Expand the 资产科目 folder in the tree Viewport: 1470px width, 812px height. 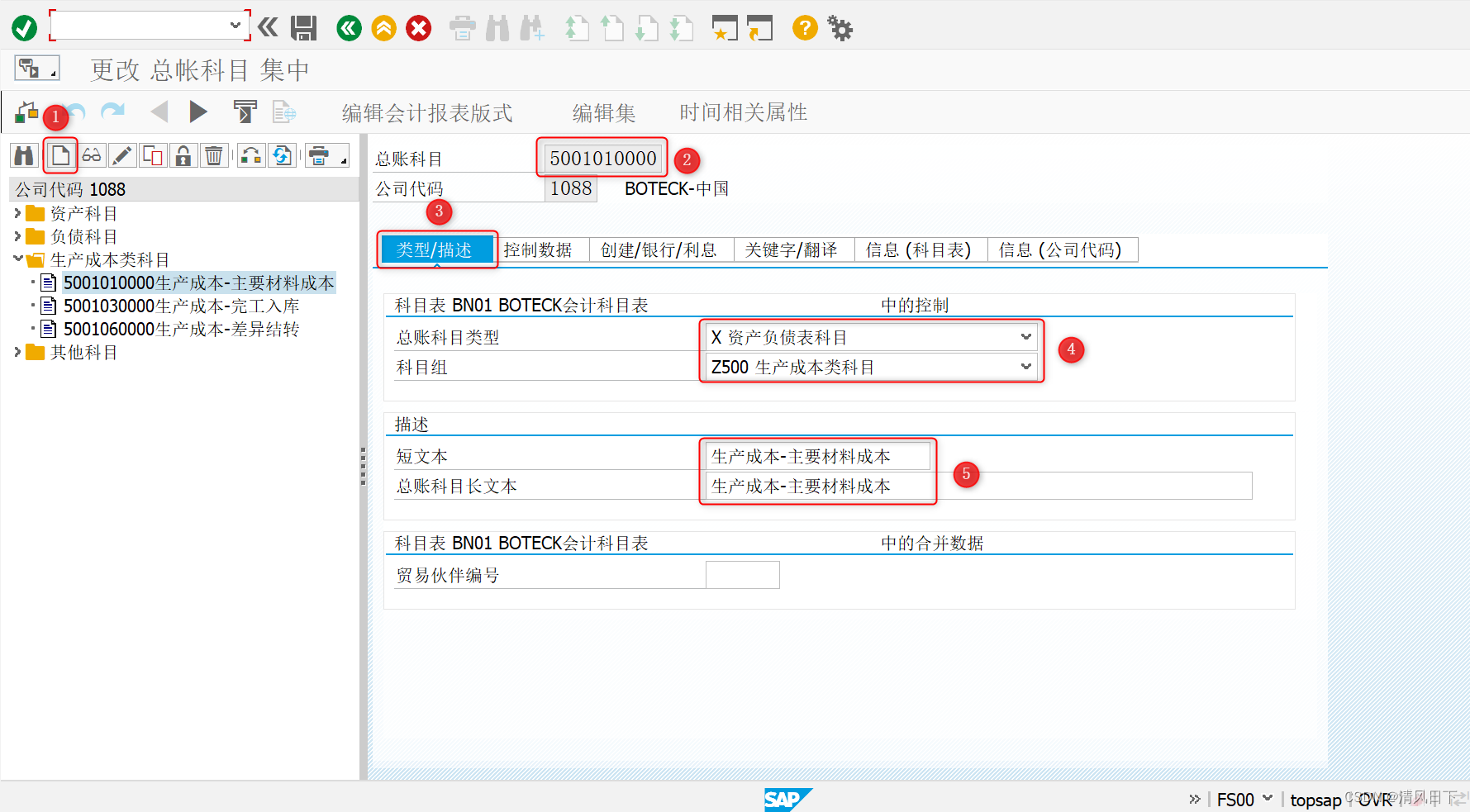pos(18,212)
